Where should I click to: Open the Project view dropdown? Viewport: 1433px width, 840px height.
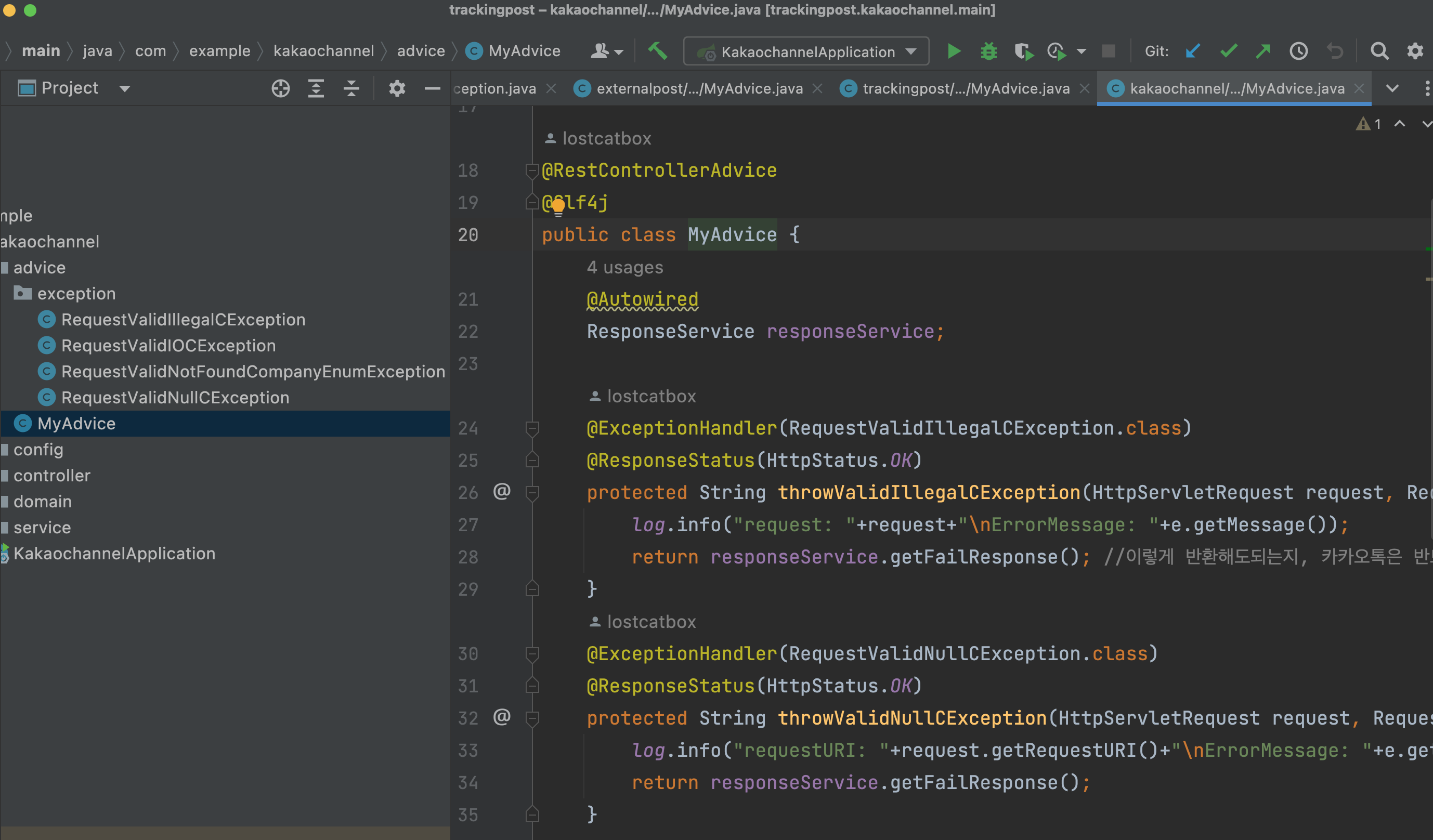pos(125,89)
